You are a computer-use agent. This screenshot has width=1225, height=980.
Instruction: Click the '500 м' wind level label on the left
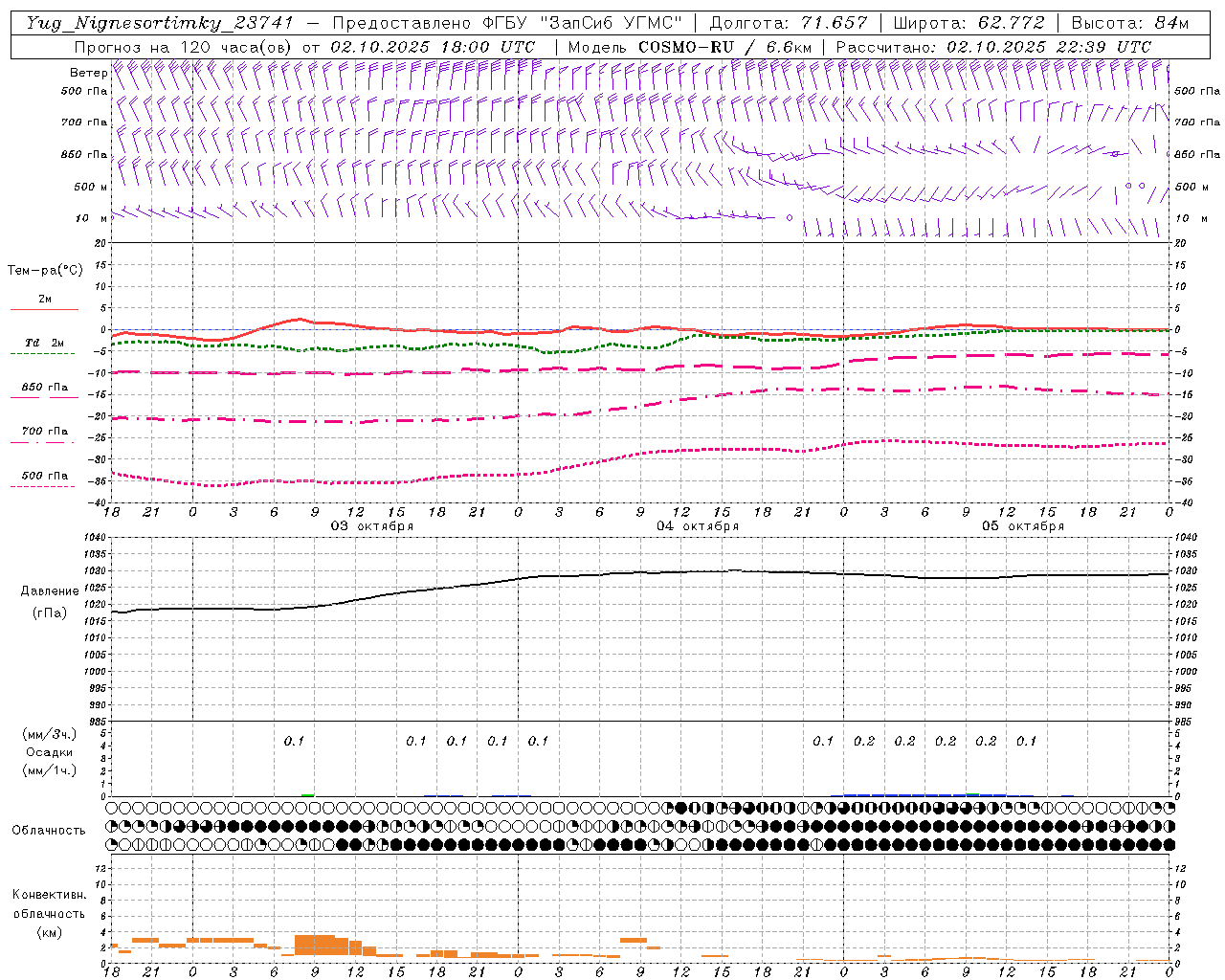coord(91,187)
